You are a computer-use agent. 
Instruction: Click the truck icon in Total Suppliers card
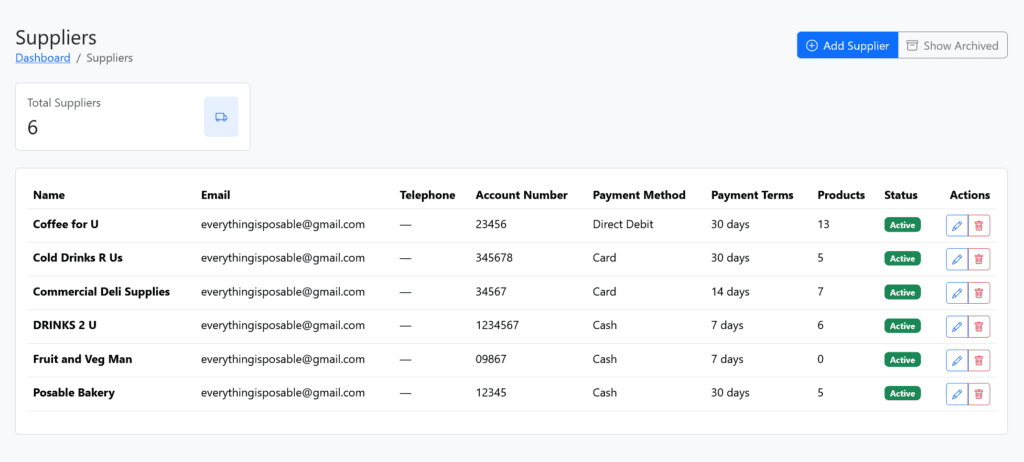tap(221, 117)
